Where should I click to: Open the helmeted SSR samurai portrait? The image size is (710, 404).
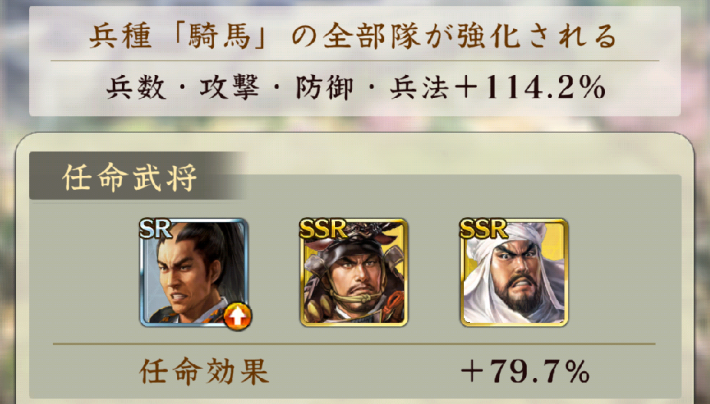pyautogui.click(x=354, y=273)
